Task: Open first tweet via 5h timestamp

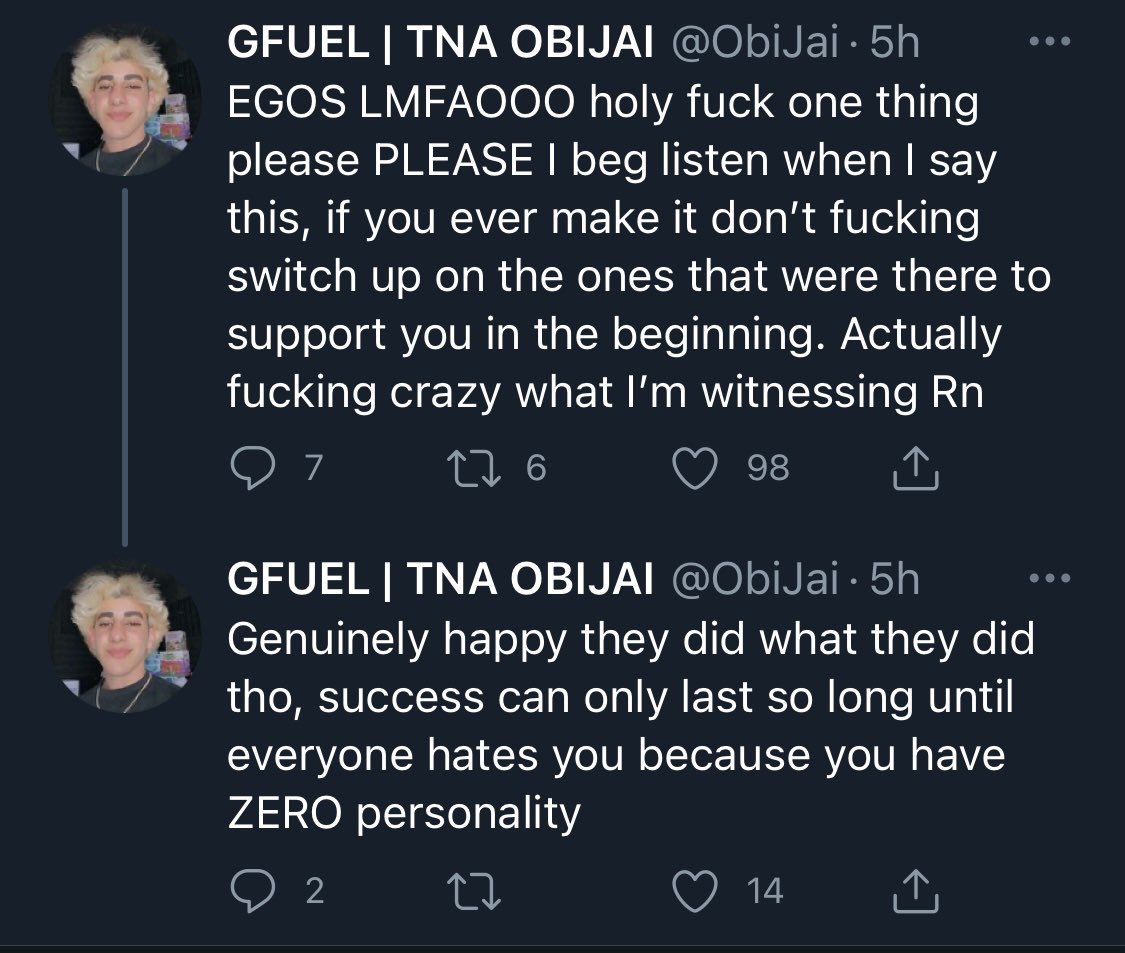Action: [893, 43]
